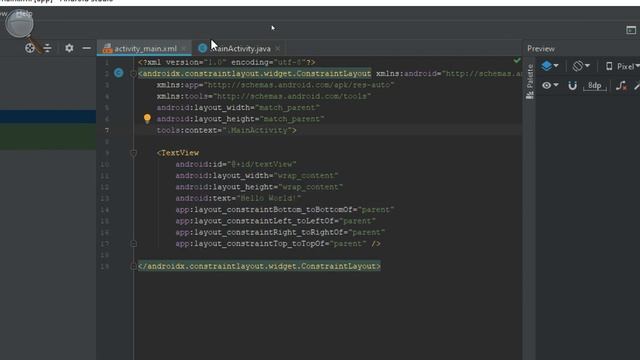Open dropdown arrow beside orientation icon

click(587, 66)
